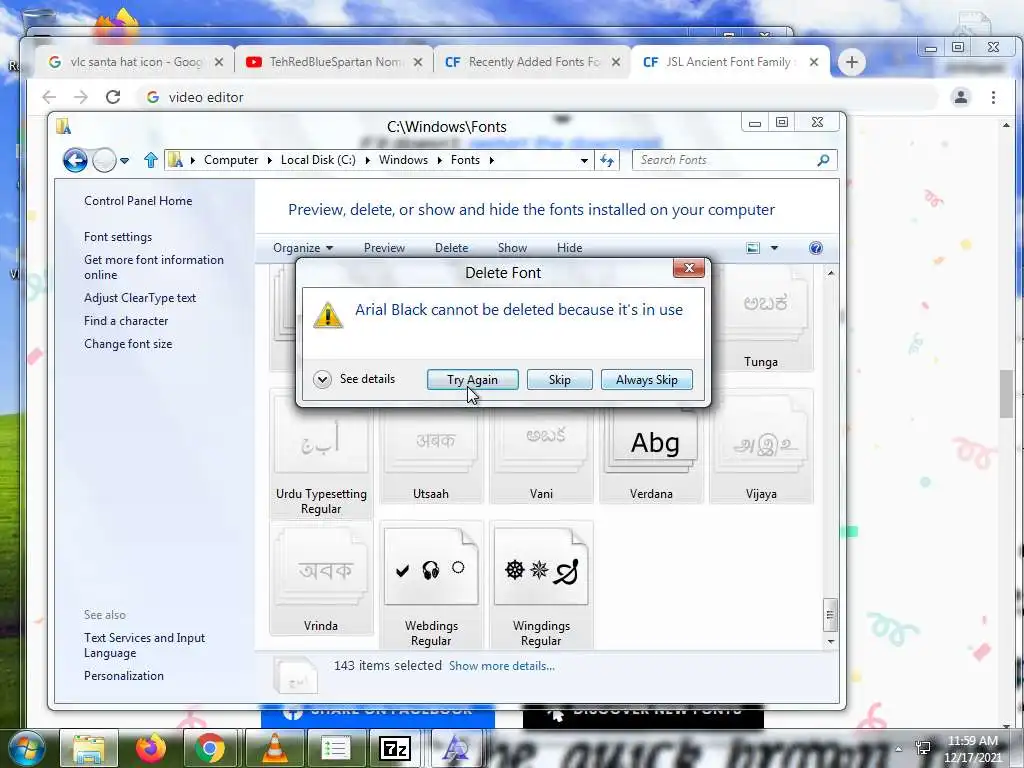
Task: Expand the address bar history dropdown
Action: coord(584,161)
